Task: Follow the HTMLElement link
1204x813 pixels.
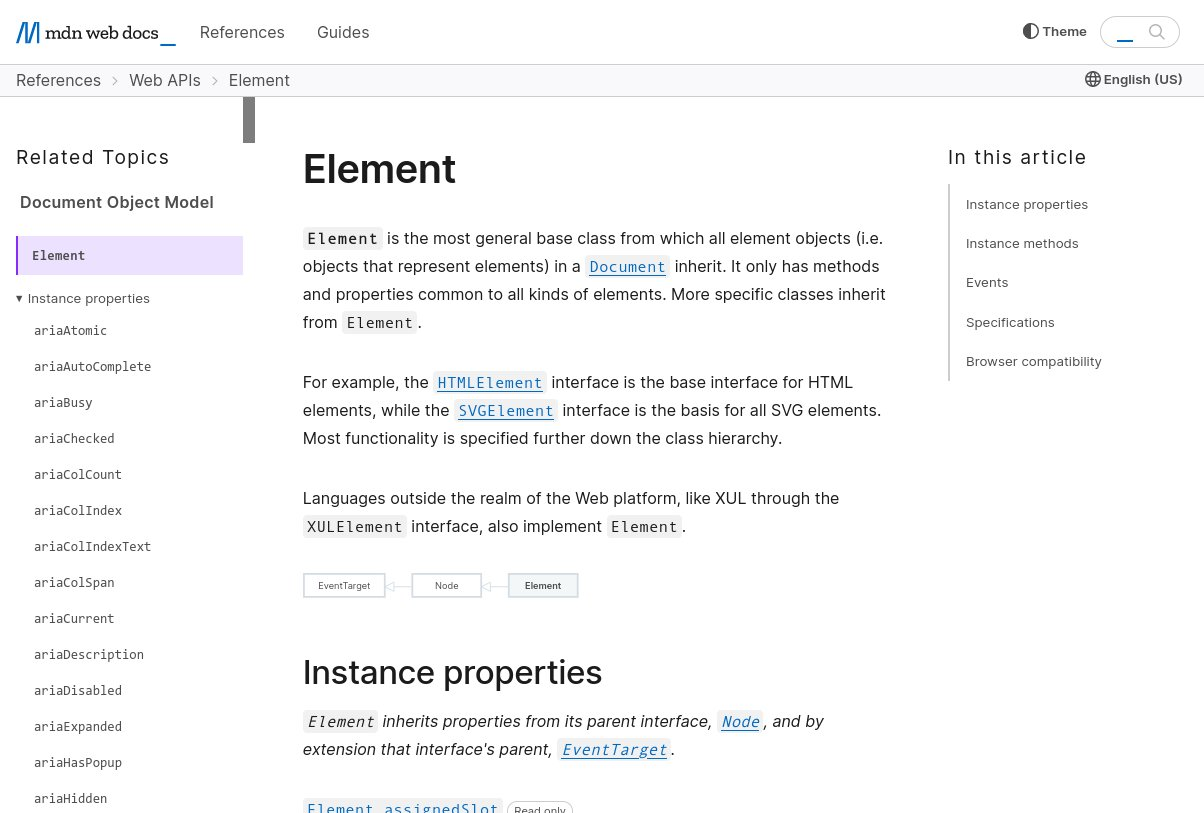Action: click(x=490, y=383)
